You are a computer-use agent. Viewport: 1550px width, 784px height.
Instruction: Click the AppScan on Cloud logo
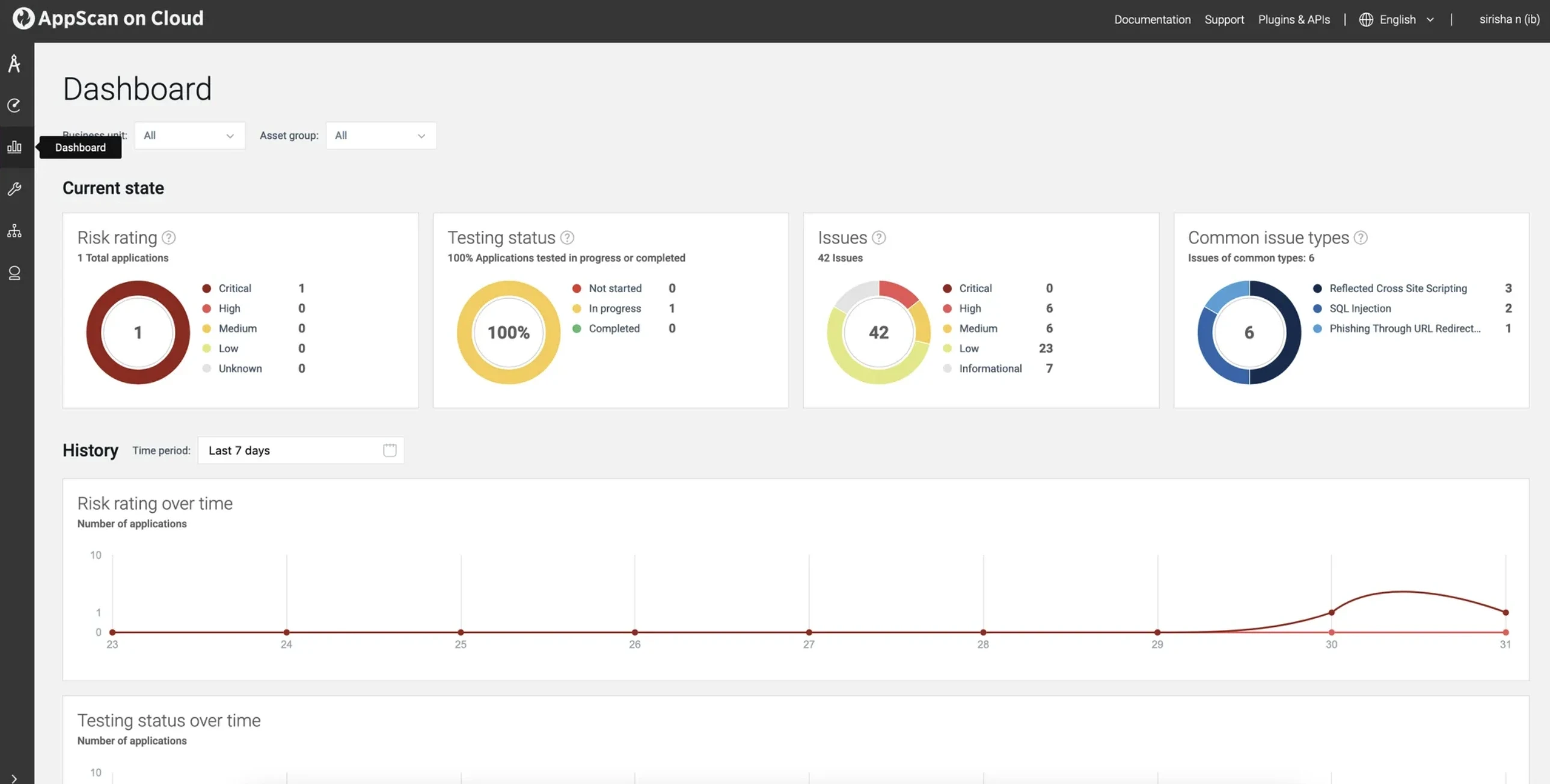(107, 18)
